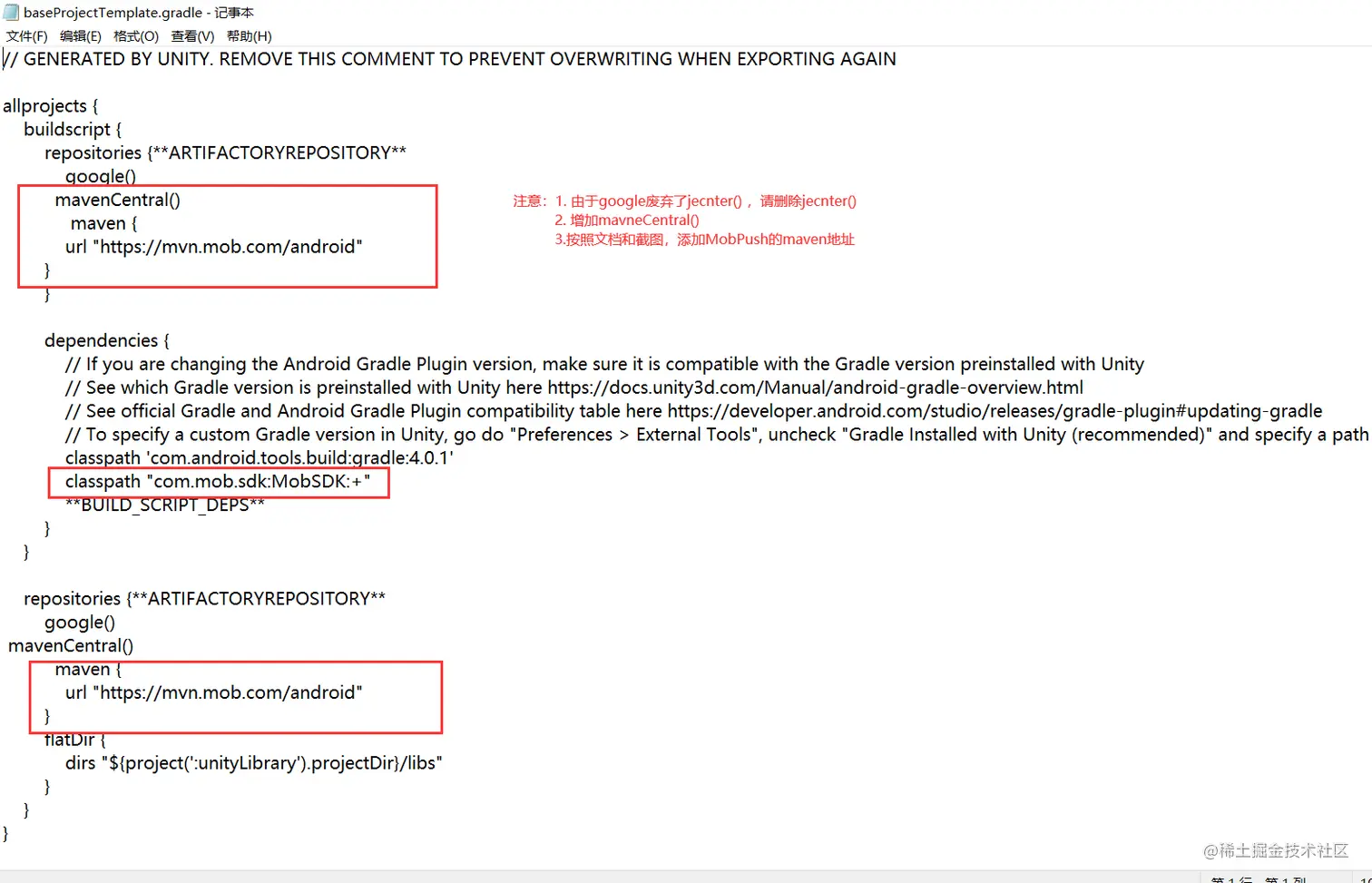
Task: Click the developer.android.com gradle-plugin URL
Action: pyautogui.click(x=995, y=411)
